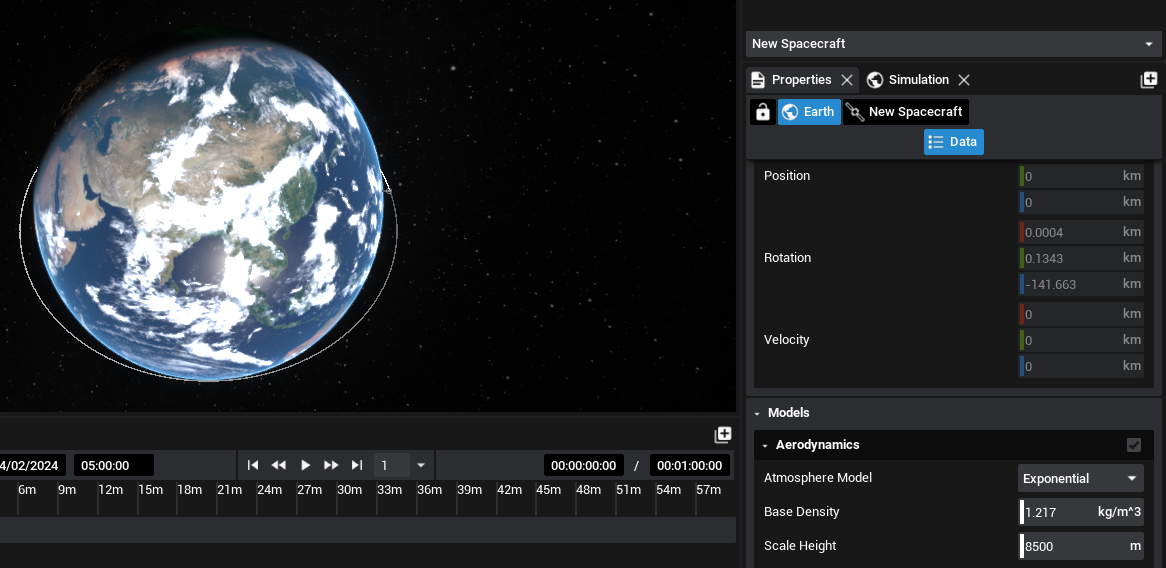Click the Scale Height label
The image size is (1166, 568).
tap(800, 546)
